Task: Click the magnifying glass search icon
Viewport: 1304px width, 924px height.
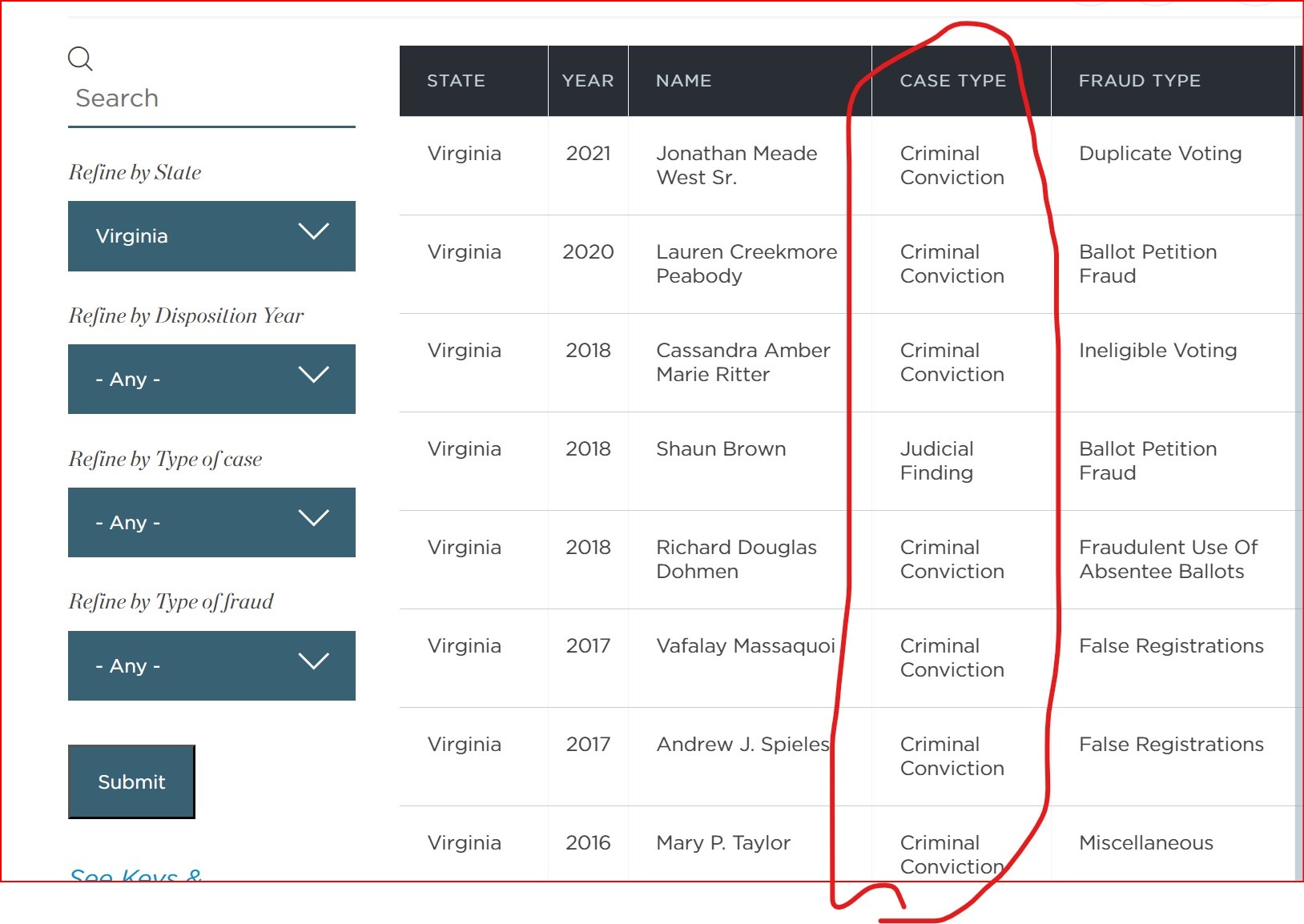Action: point(80,58)
